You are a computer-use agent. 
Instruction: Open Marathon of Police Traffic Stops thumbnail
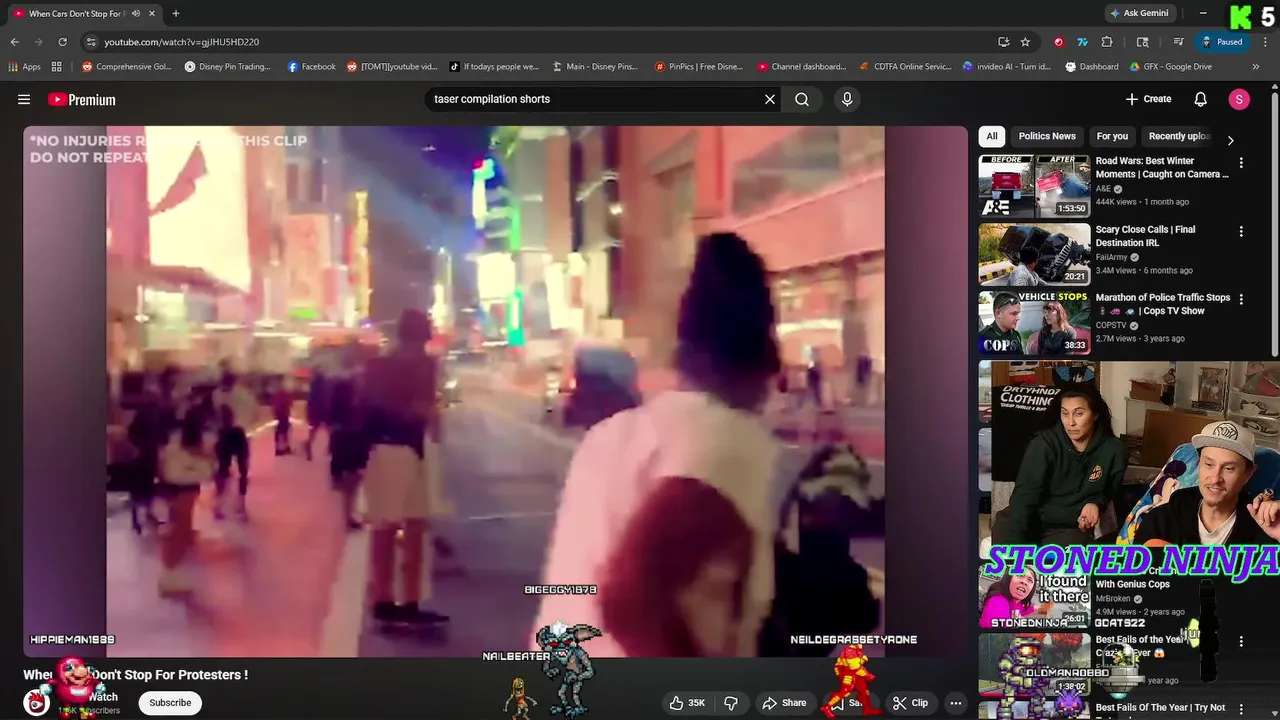[1034, 323]
